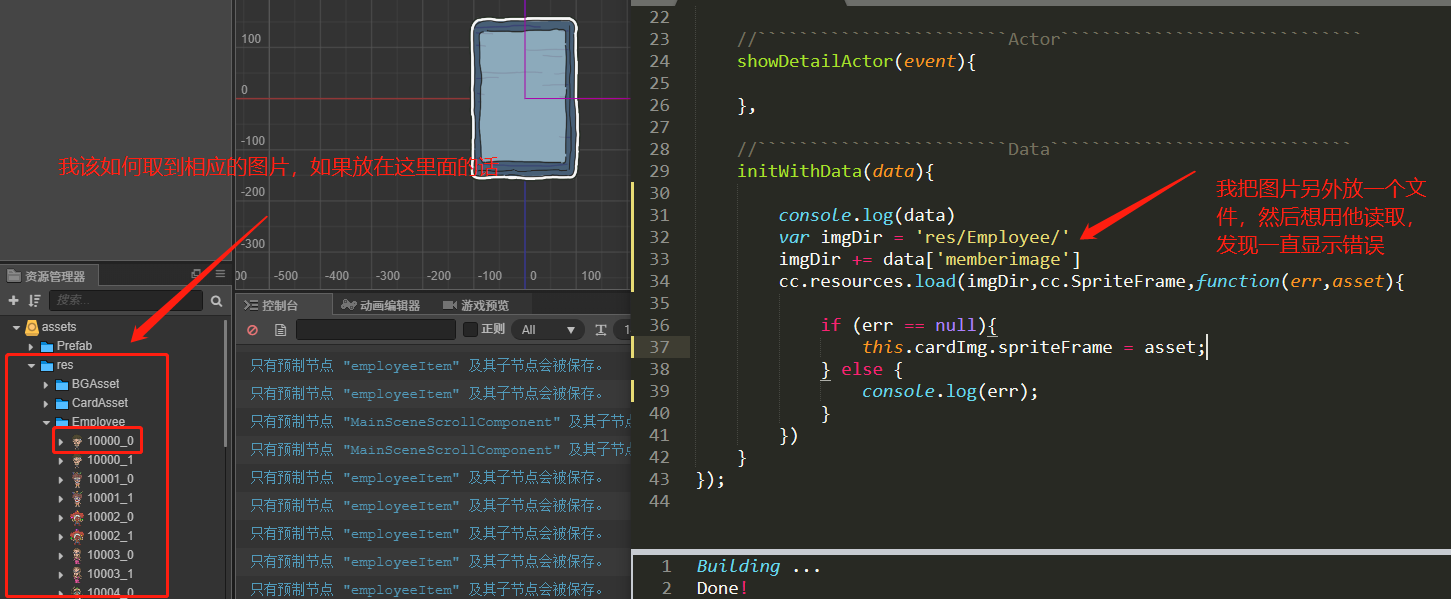Click the res folder icon

click(47, 365)
